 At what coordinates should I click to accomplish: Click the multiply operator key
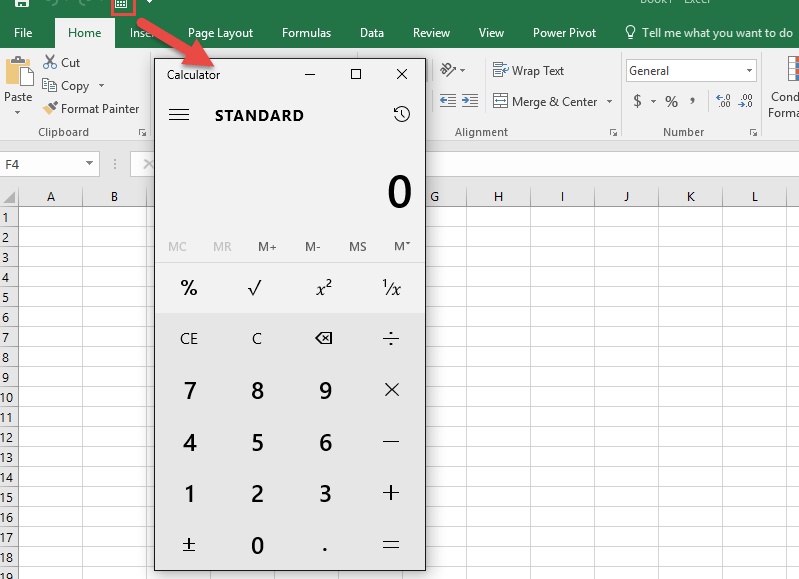391,390
